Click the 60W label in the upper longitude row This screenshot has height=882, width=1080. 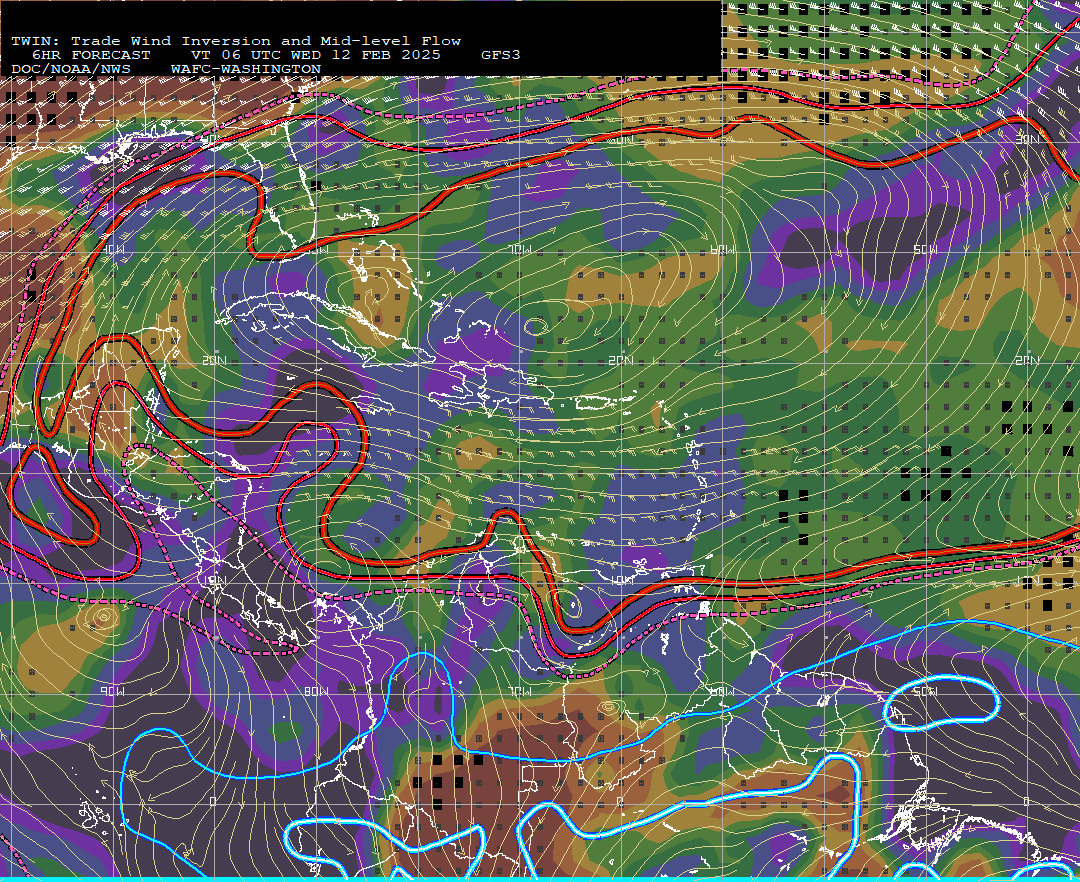(x=723, y=250)
